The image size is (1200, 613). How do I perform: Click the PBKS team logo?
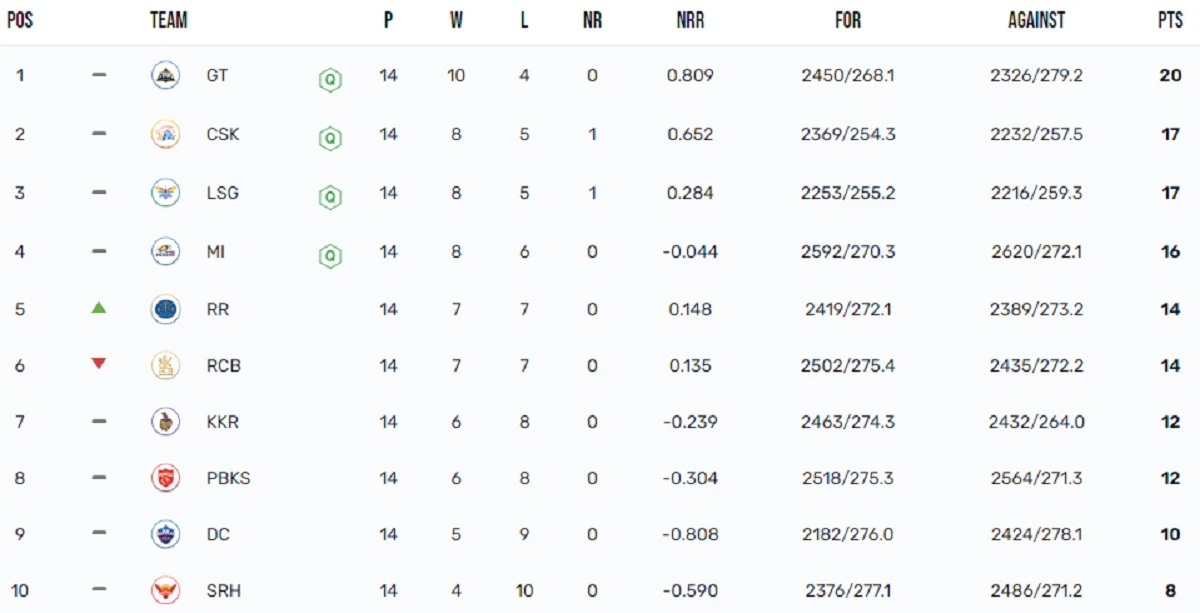coord(165,478)
